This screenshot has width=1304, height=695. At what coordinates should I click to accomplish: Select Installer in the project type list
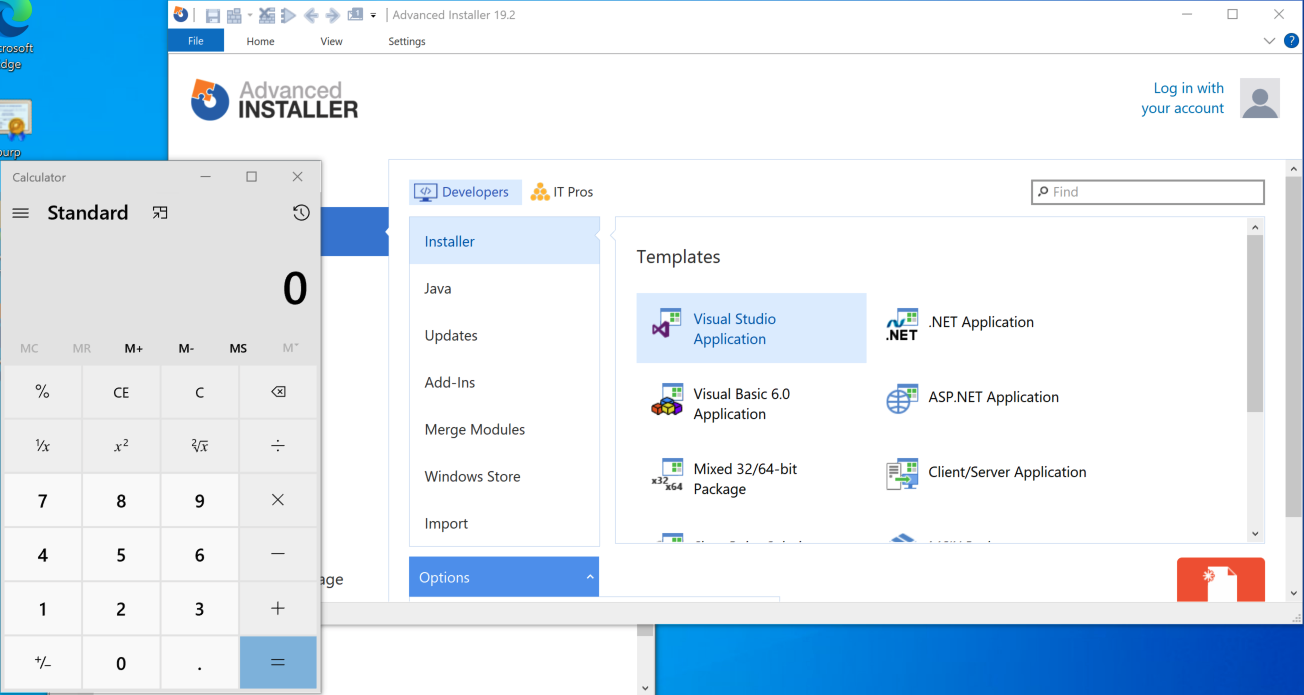coord(504,241)
